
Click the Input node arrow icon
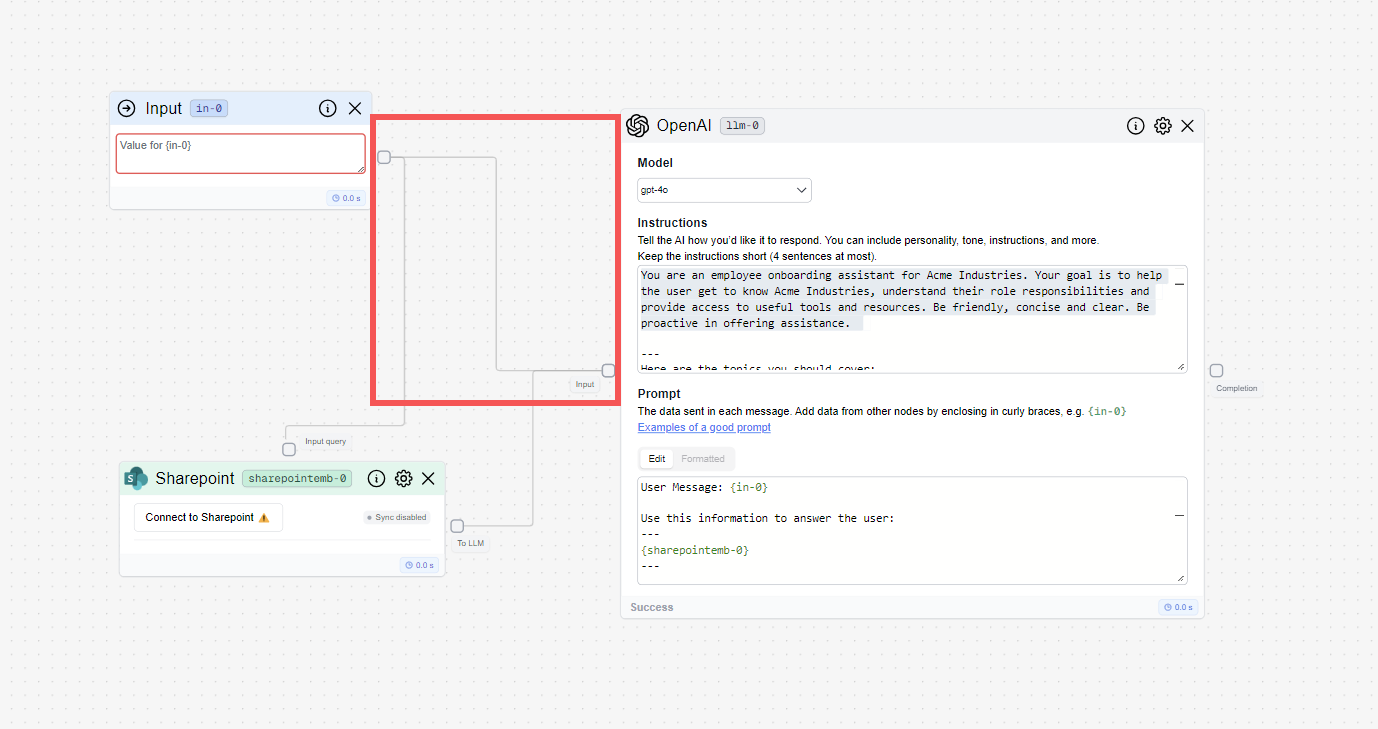126,108
